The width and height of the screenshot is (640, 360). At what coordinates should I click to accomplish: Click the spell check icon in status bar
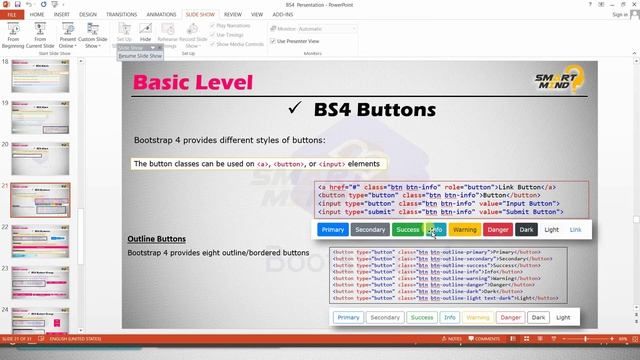pos(41,339)
